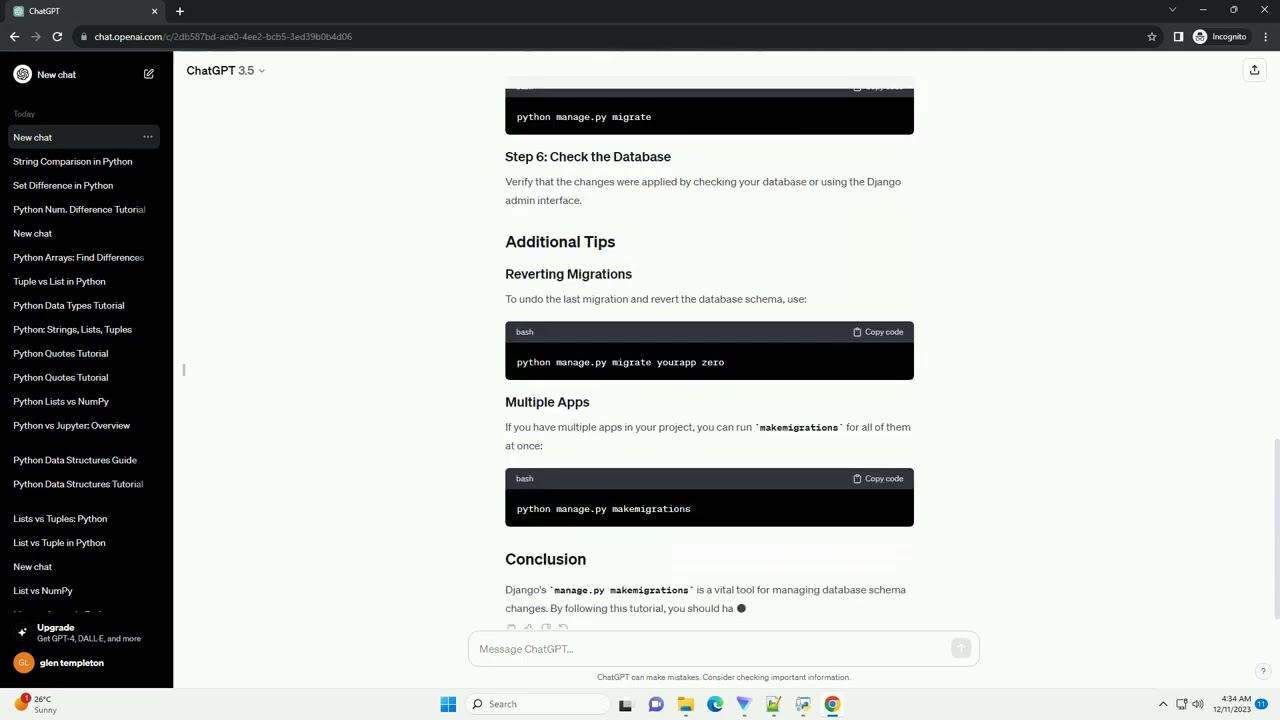The image size is (1280, 720).
Task: Open the notification count badge
Action: point(1262,704)
